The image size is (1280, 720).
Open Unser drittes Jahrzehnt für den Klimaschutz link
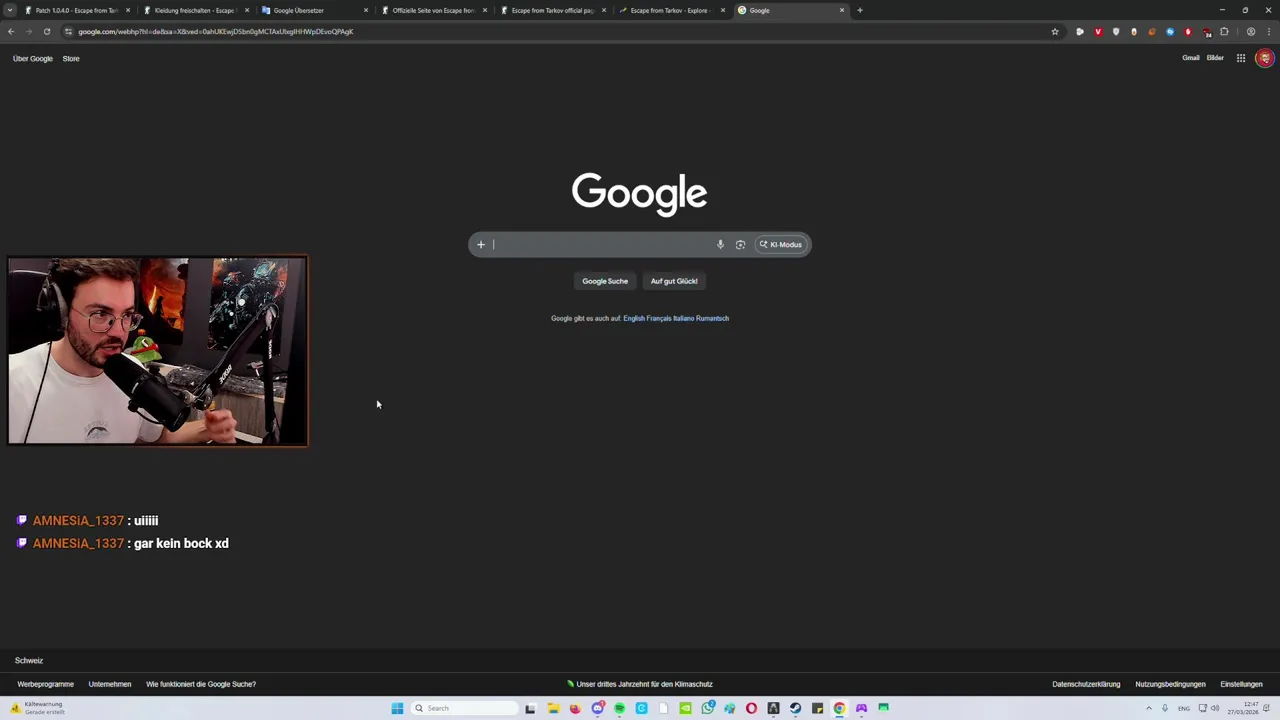[x=640, y=684]
